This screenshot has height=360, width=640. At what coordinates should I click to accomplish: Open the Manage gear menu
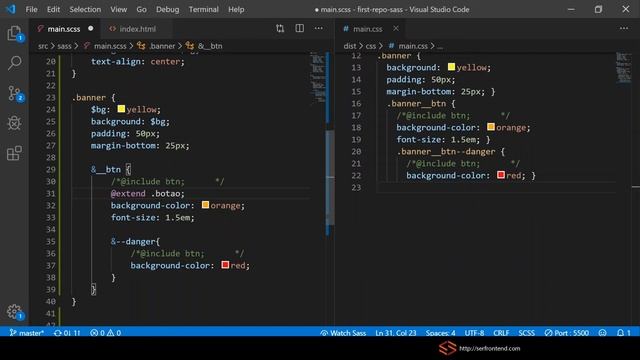coord(14,311)
